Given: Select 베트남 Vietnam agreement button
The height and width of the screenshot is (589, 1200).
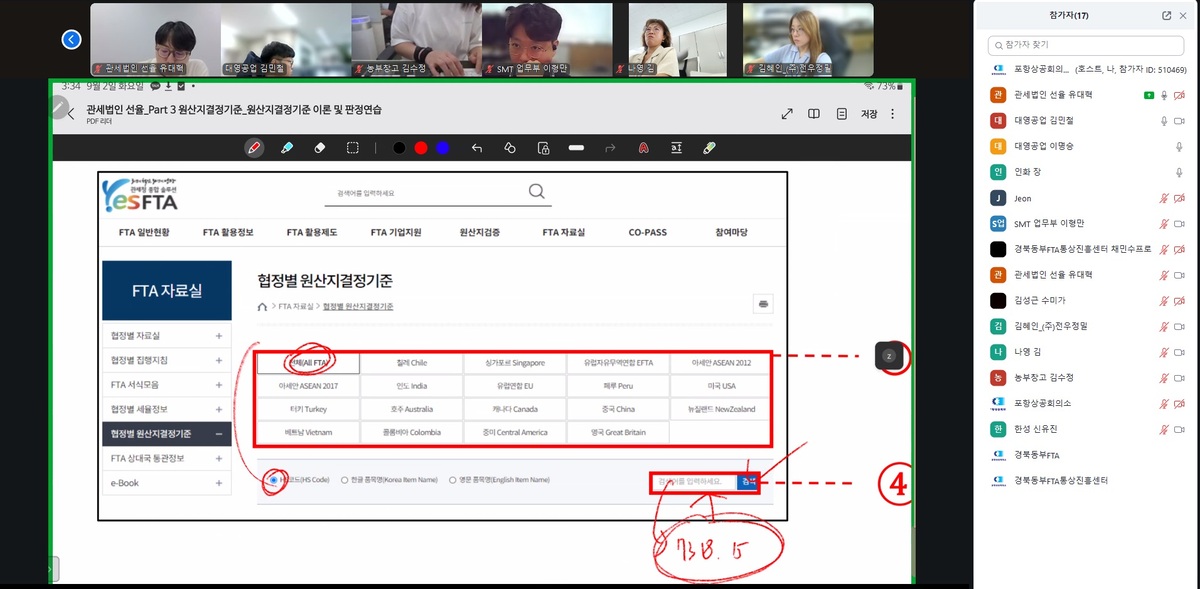Looking at the screenshot, I should coord(307,432).
